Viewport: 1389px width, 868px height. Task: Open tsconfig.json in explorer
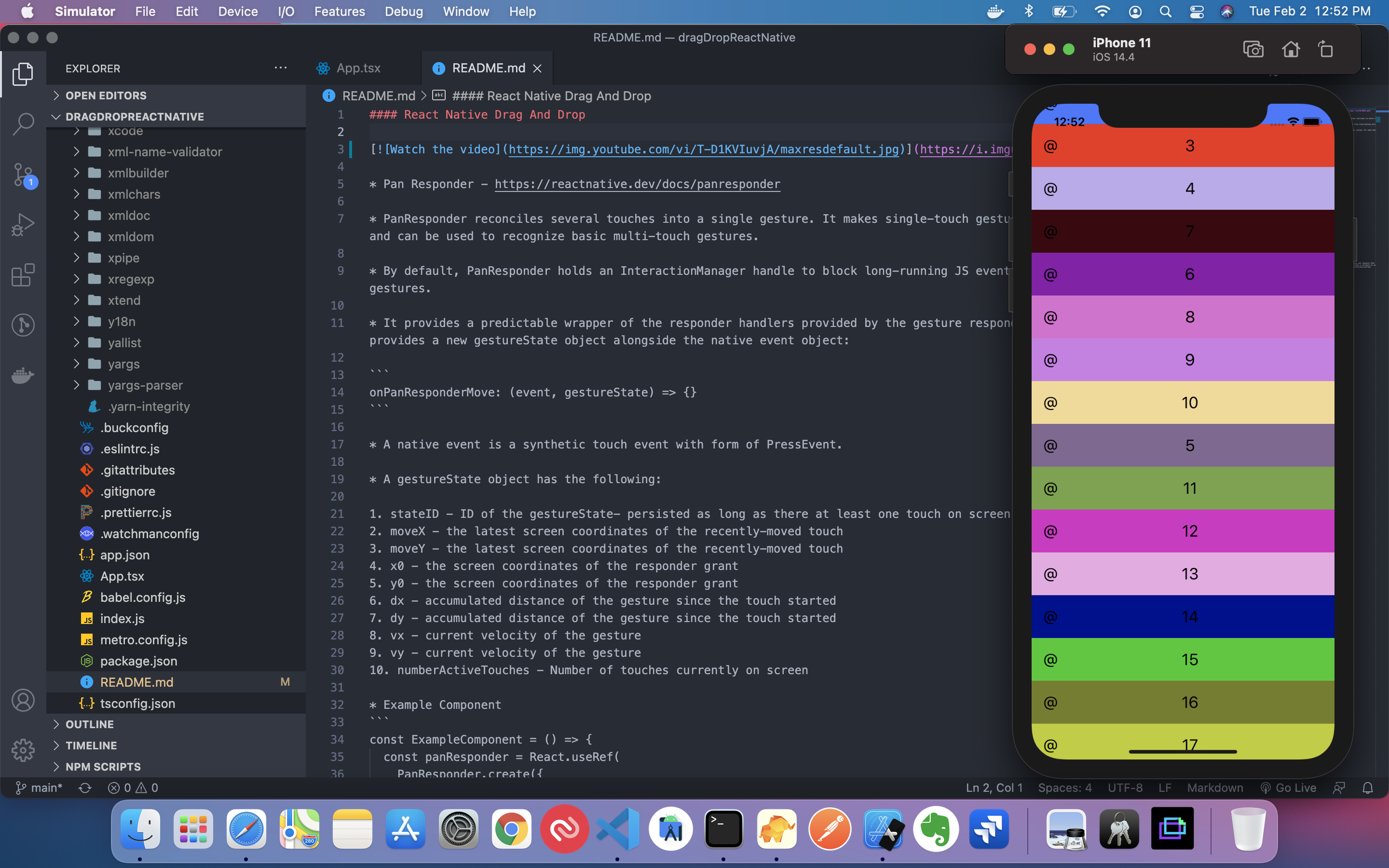176,703
